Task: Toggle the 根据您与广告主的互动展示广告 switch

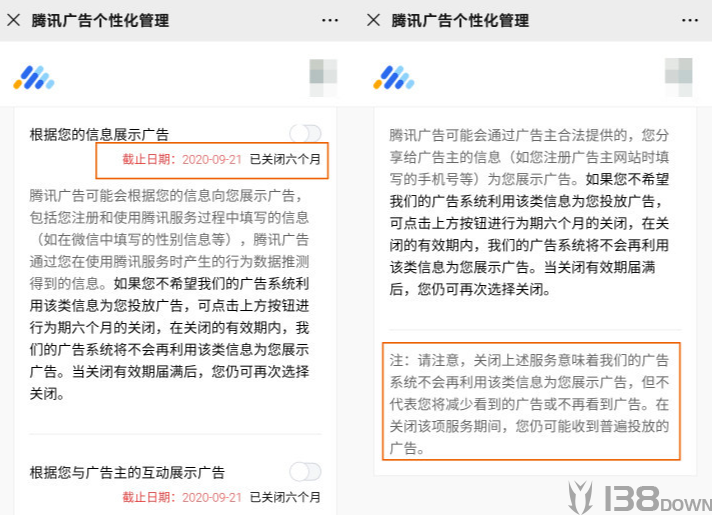Action: pyautogui.click(x=306, y=472)
